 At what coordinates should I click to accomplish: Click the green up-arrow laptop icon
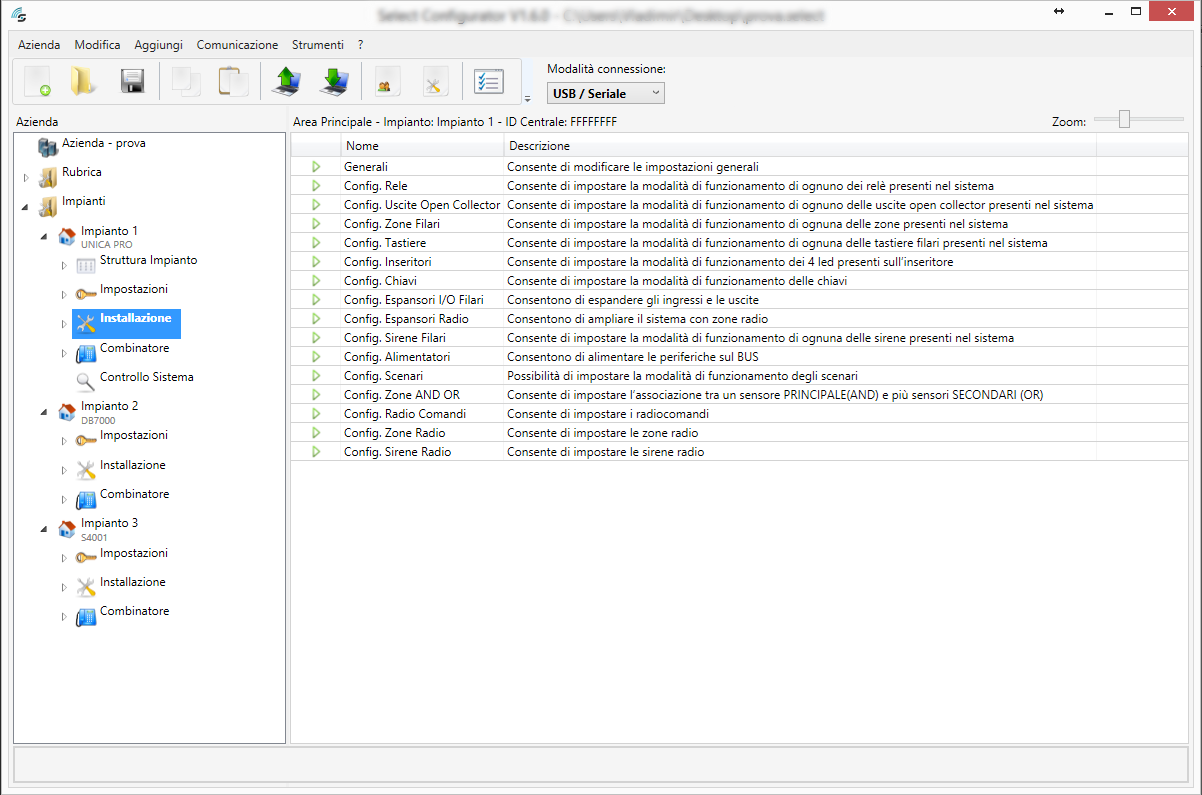click(x=286, y=81)
